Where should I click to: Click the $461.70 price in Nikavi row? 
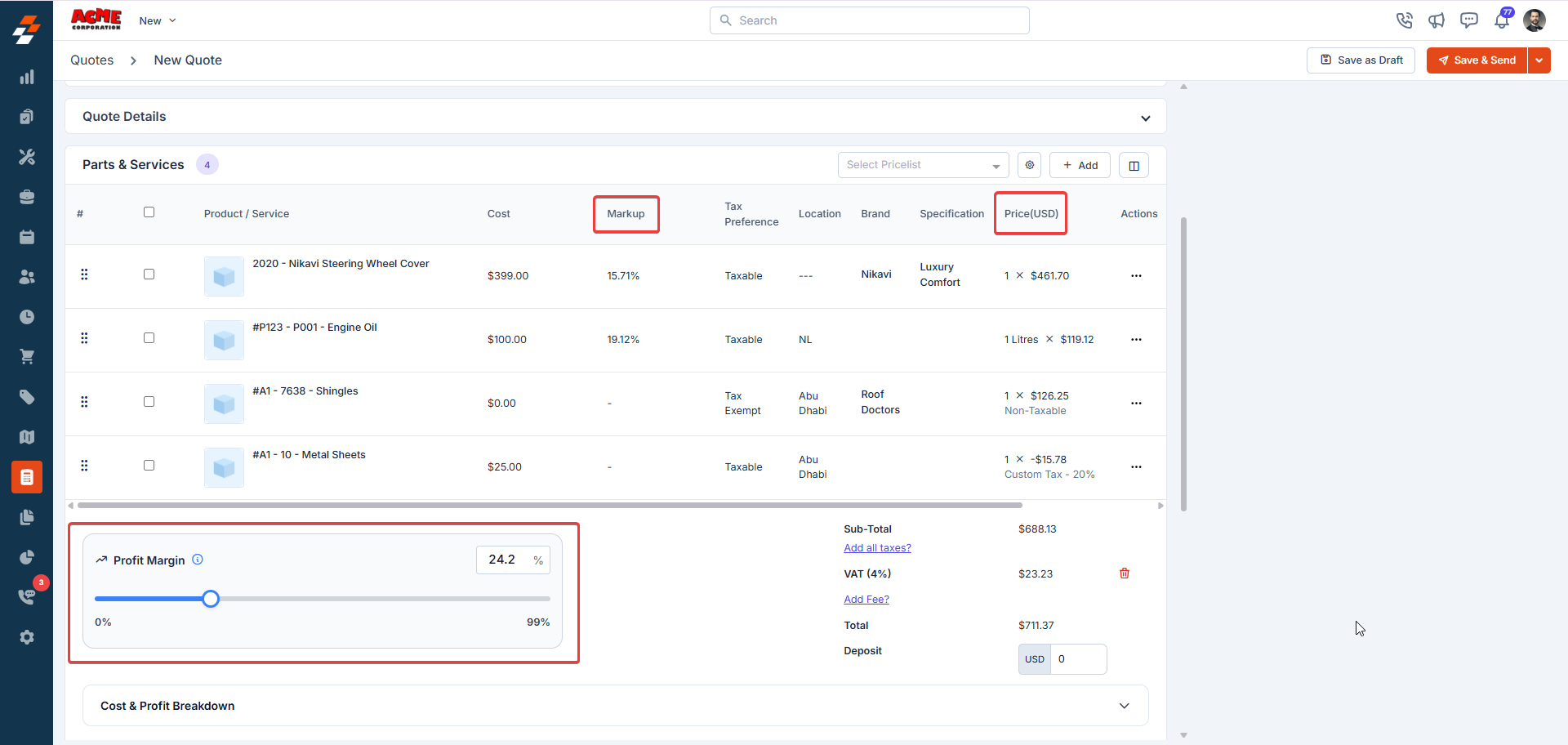(x=1049, y=276)
